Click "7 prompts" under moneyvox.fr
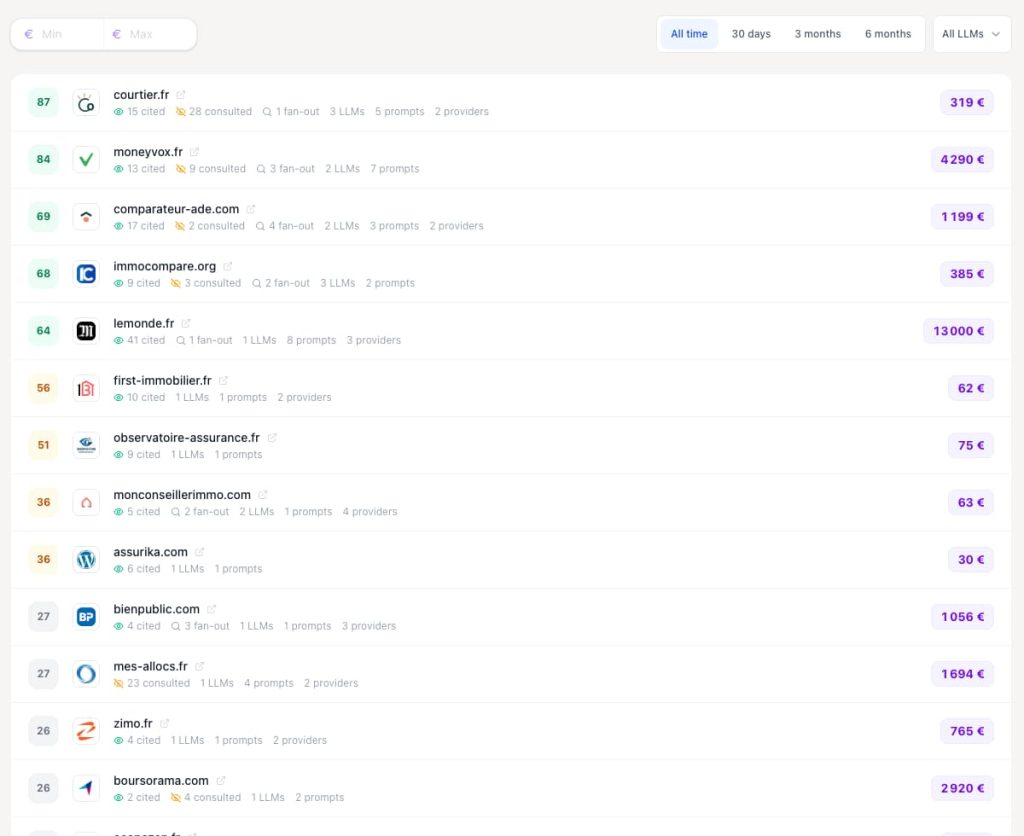The width and height of the screenshot is (1024, 836). 394,169
